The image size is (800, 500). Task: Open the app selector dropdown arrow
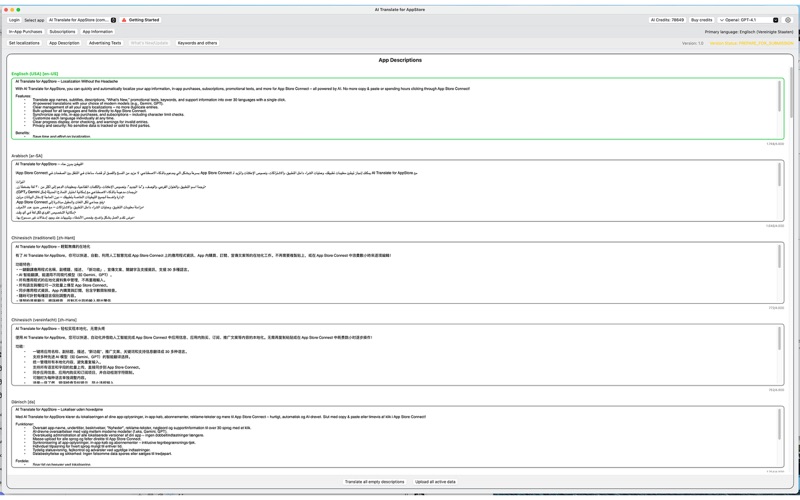coord(113,20)
